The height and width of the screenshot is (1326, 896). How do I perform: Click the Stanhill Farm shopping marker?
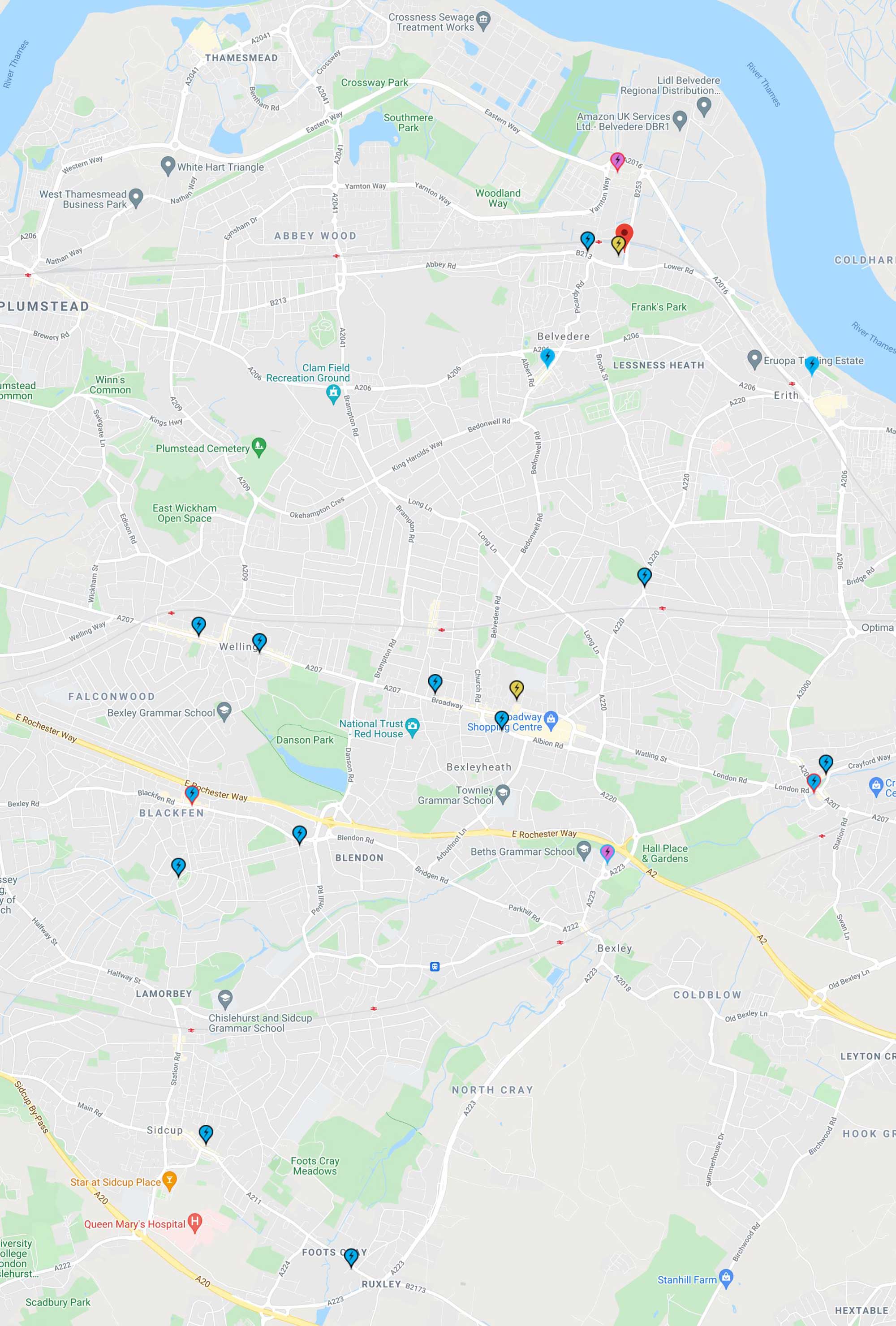point(726,1279)
